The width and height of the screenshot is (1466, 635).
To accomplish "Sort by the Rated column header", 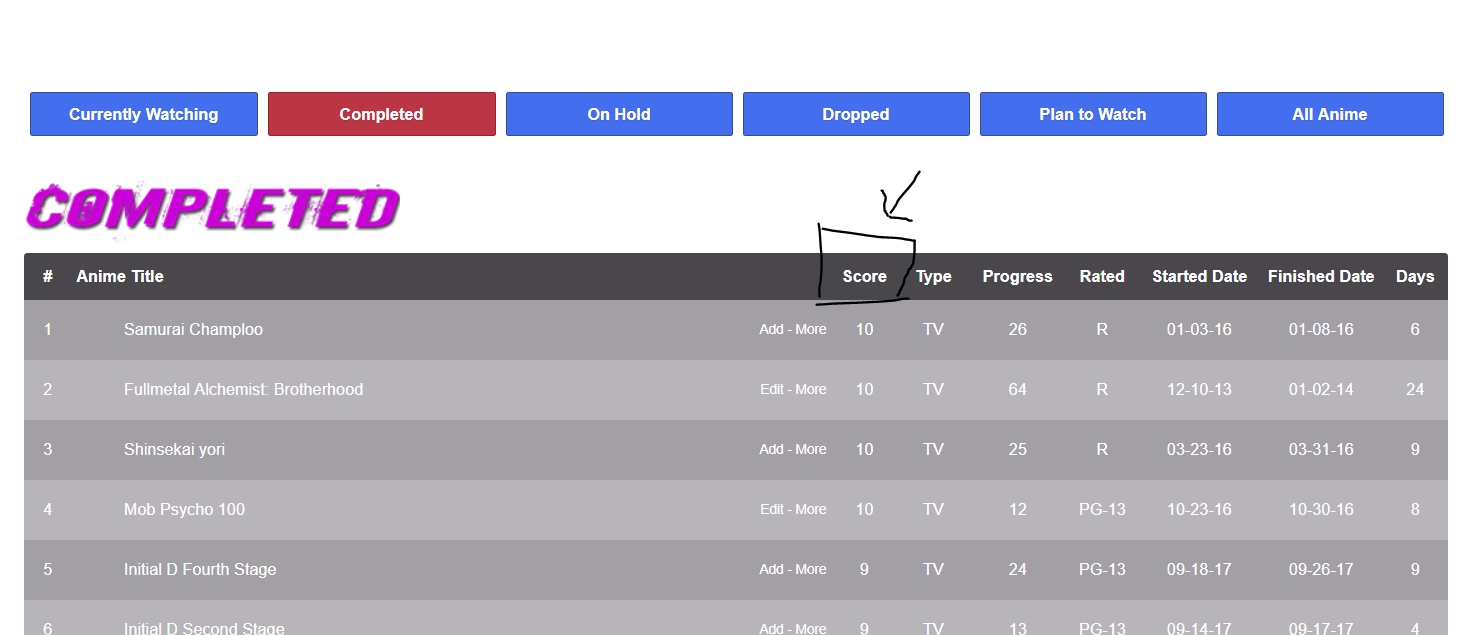I will (1102, 277).
